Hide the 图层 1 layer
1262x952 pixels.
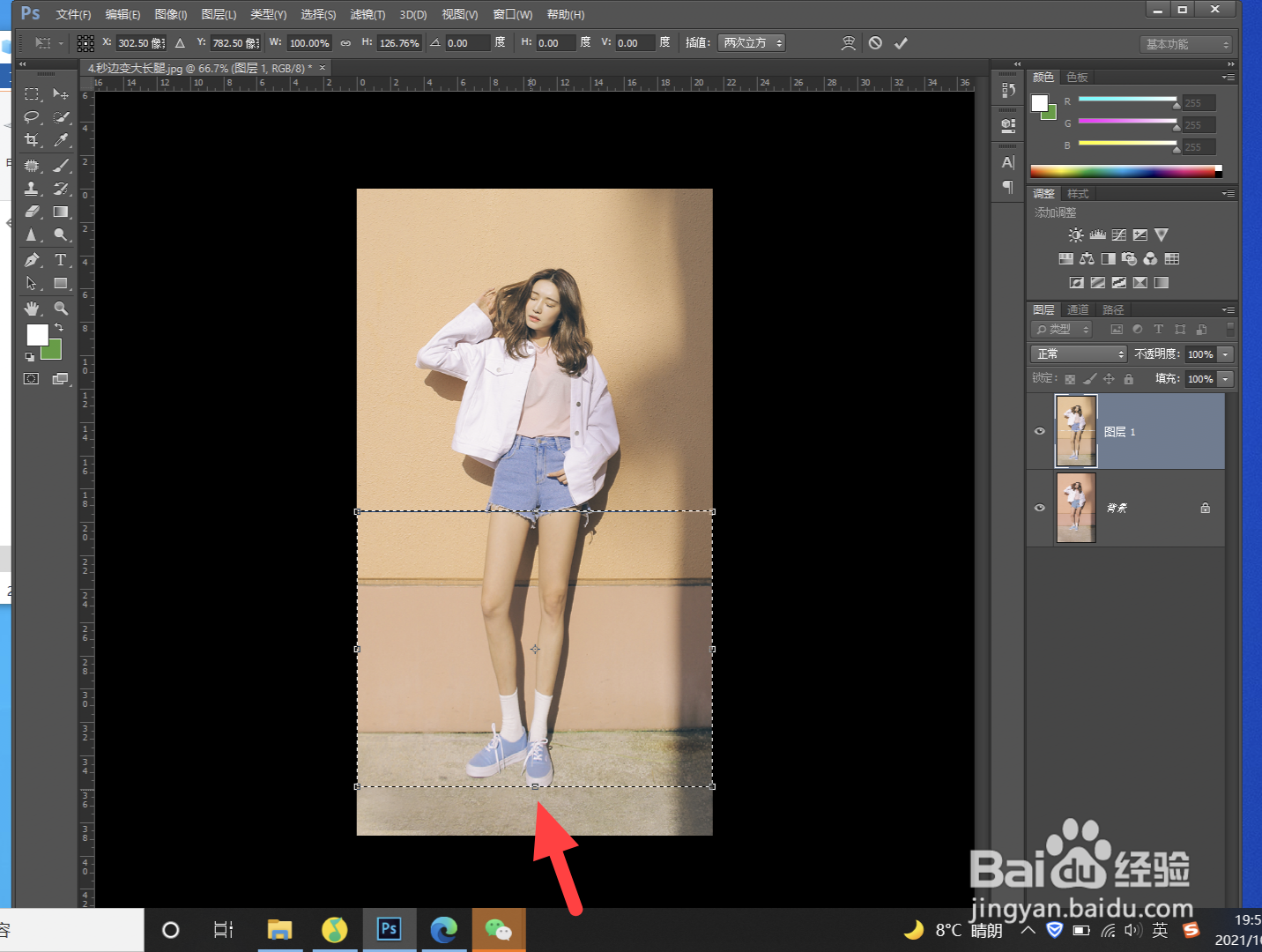tap(1040, 432)
